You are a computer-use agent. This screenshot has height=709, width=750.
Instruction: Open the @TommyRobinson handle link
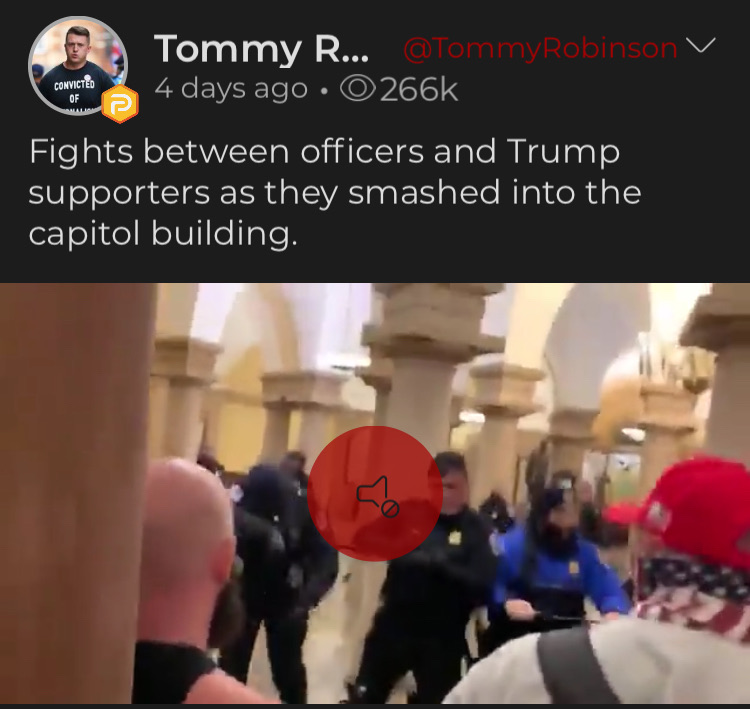540,48
